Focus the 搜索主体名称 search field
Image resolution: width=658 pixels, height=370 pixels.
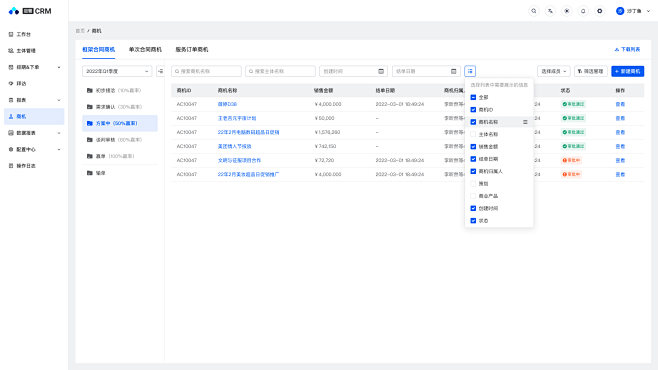click(x=280, y=71)
